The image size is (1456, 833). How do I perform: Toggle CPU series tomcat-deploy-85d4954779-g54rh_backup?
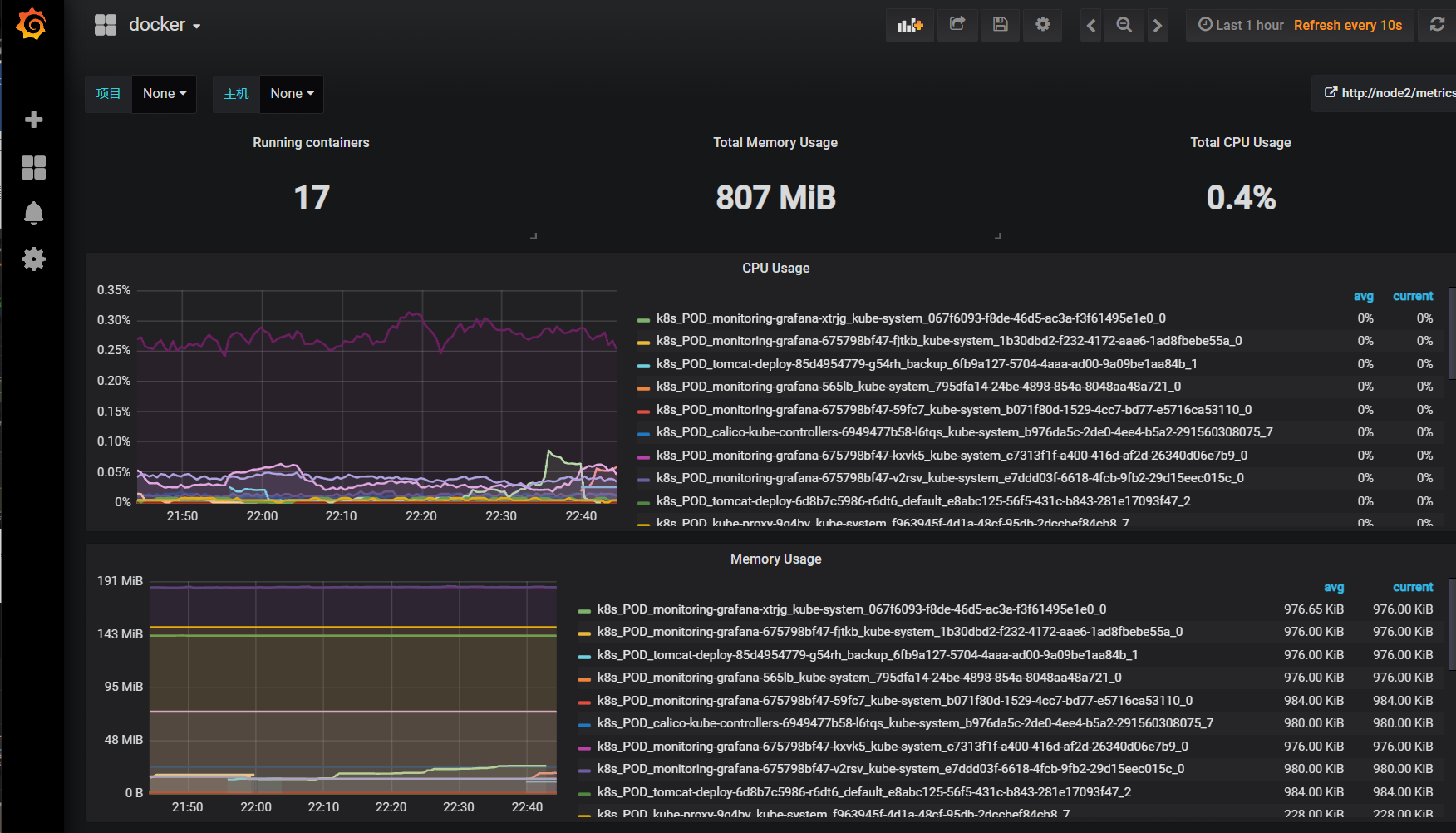(x=927, y=364)
